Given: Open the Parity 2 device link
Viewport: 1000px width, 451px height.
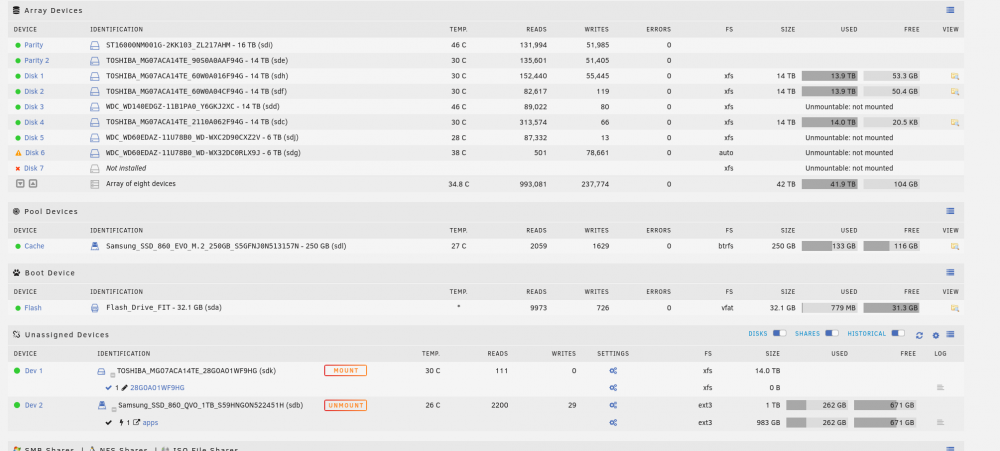Looking at the screenshot, I should pyautogui.click(x=37, y=61).
